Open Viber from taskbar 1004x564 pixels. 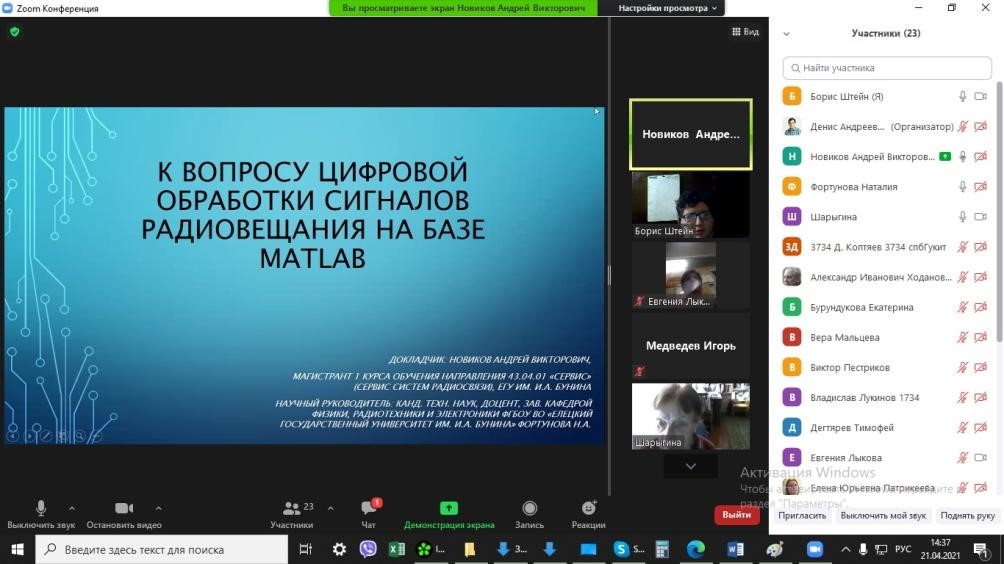pyautogui.click(x=368, y=549)
